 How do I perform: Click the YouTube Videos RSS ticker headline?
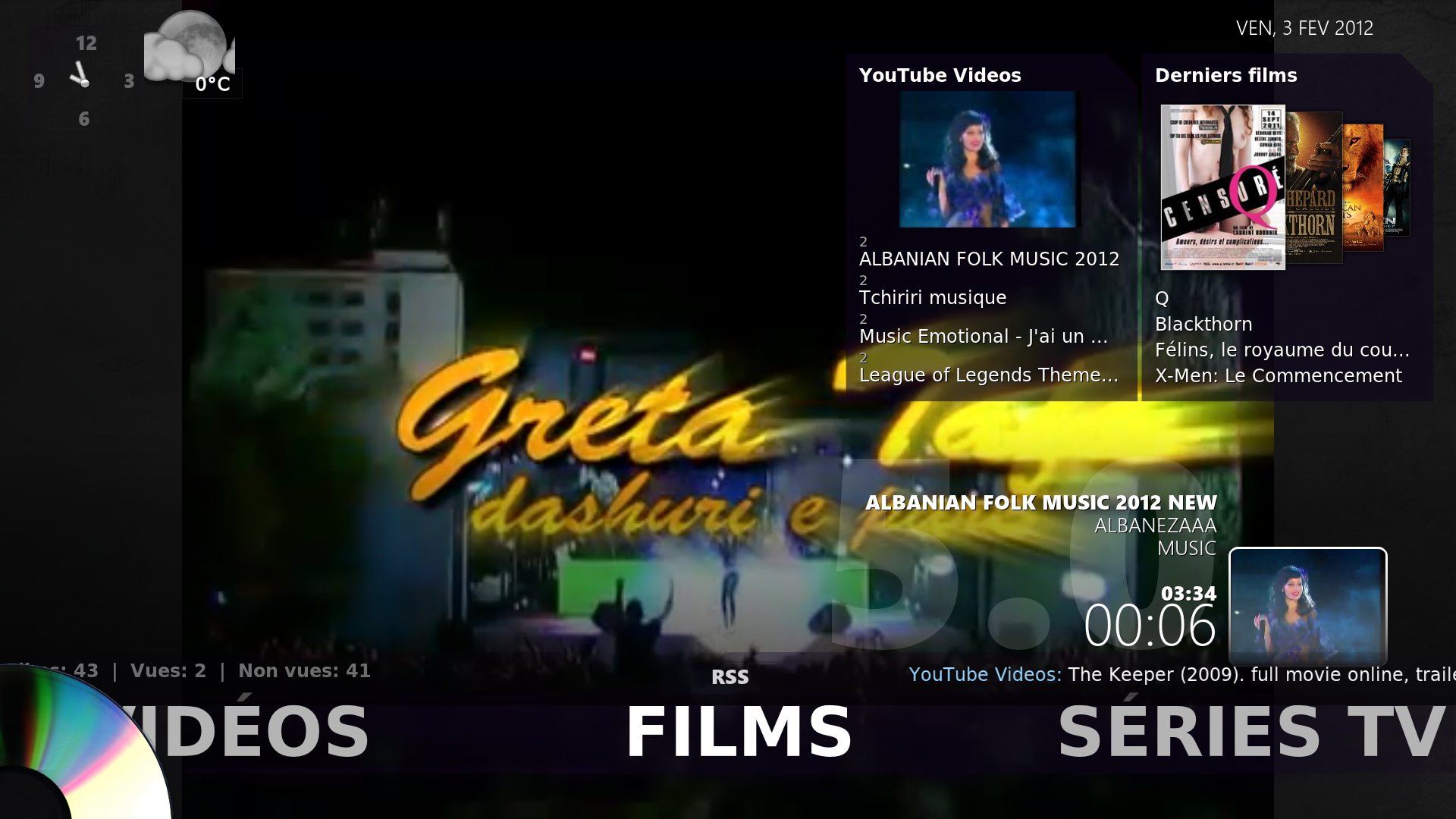[1182, 674]
